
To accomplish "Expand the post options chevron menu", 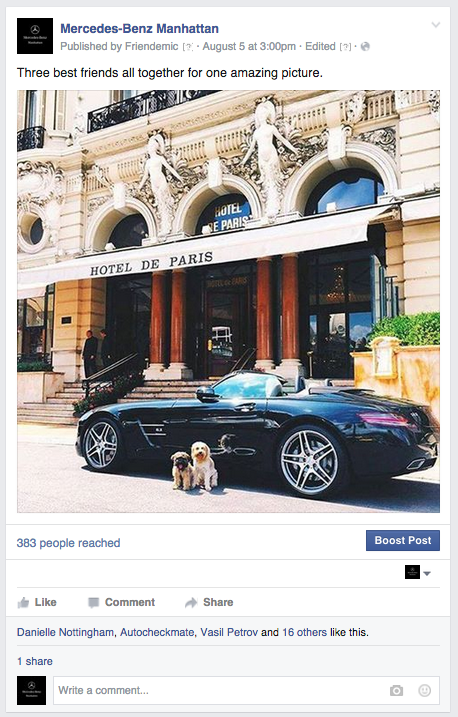I will 436,25.
